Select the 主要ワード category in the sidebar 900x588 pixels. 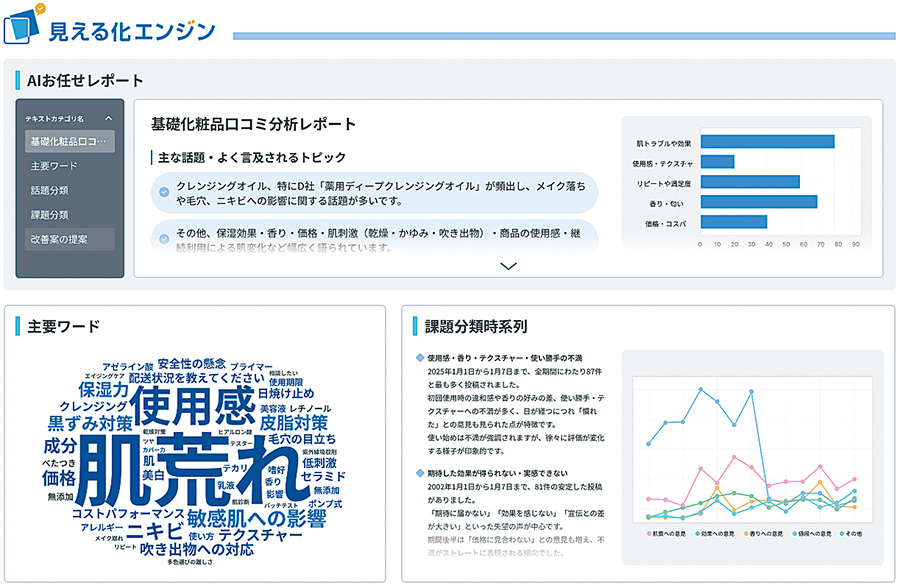tap(54, 165)
